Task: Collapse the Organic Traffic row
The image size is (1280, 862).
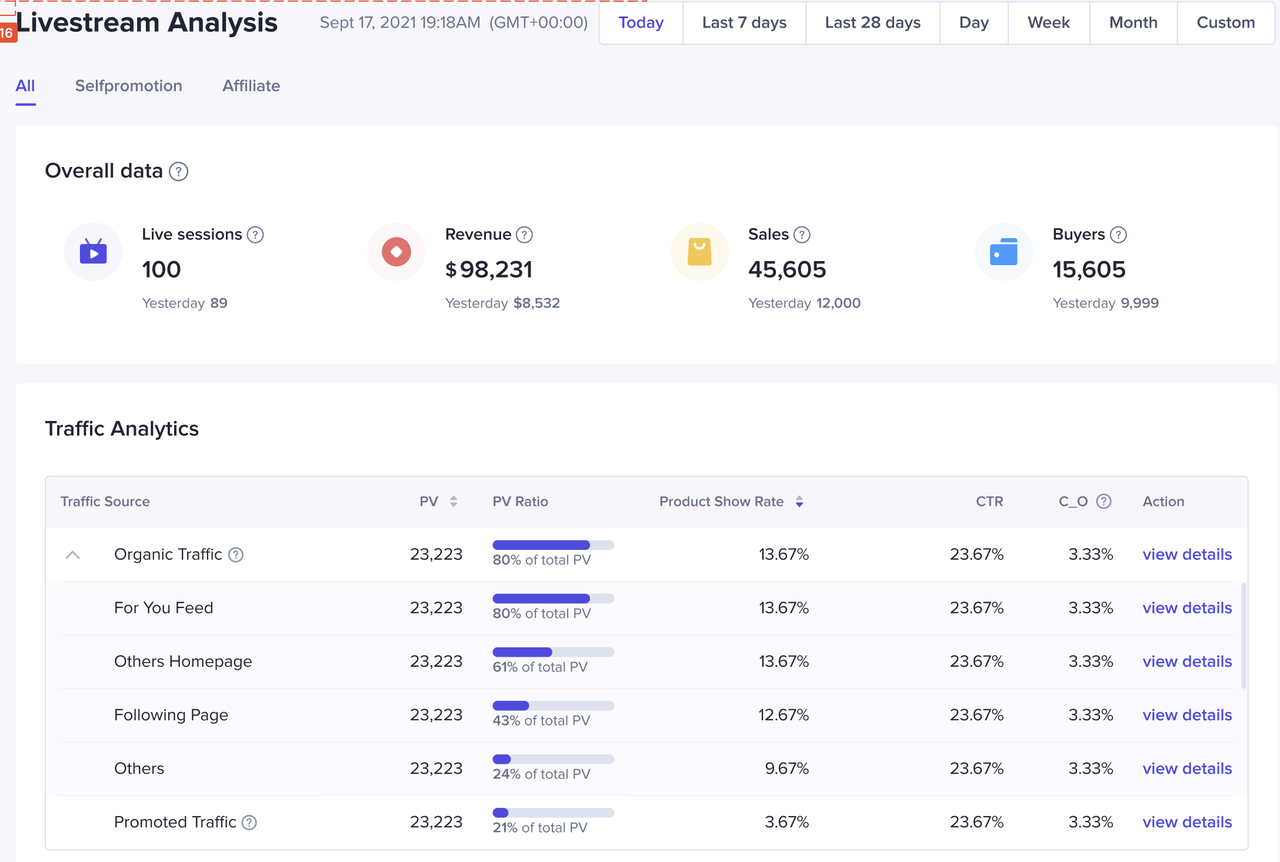Action: pos(73,555)
